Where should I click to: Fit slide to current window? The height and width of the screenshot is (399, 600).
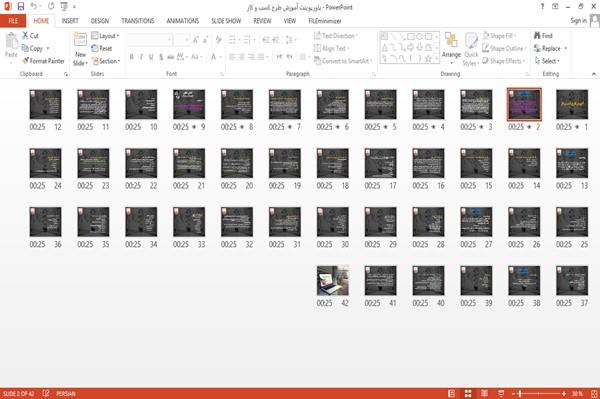point(594,393)
